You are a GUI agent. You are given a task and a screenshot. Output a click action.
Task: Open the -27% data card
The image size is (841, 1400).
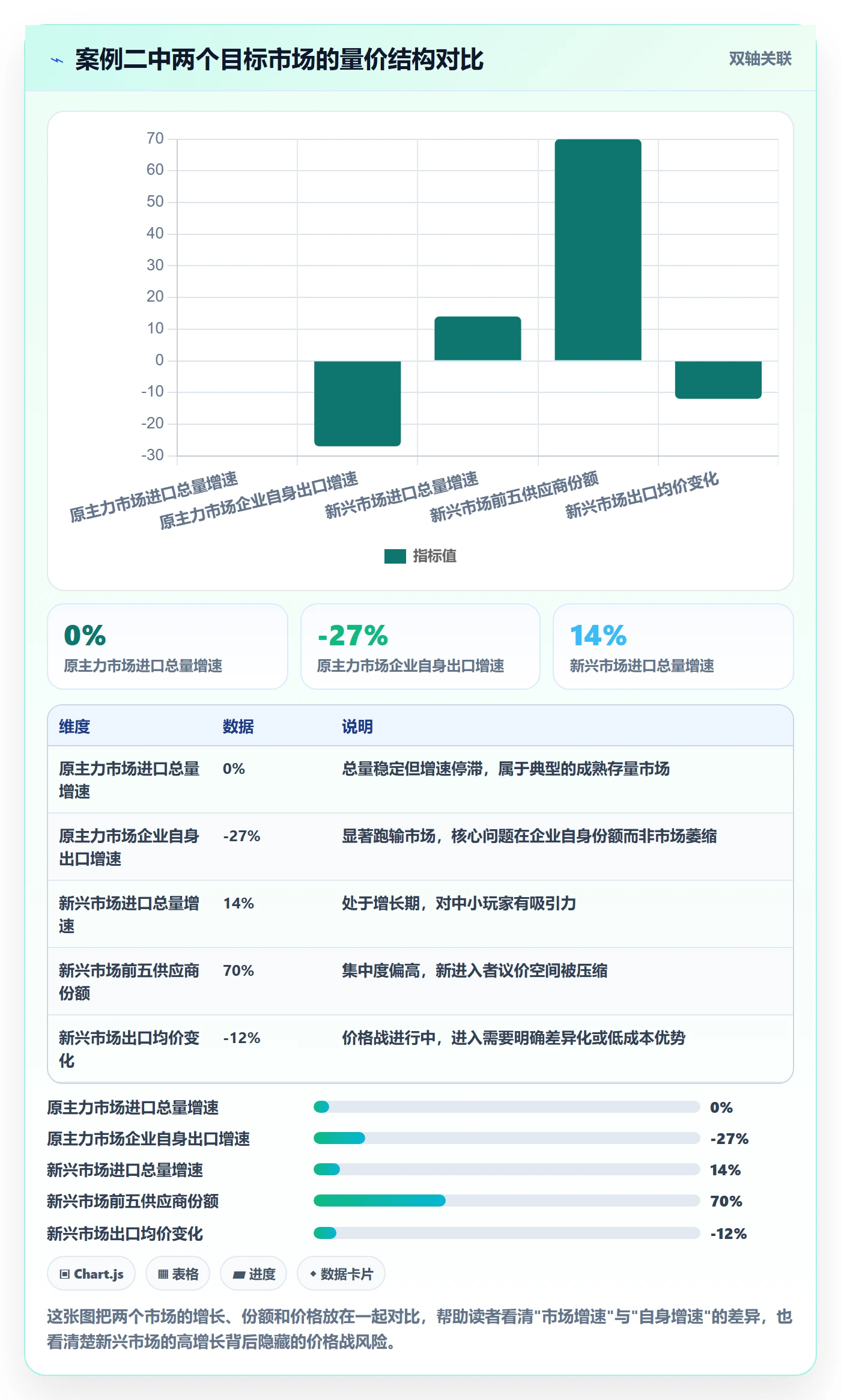[x=421, y=647]
